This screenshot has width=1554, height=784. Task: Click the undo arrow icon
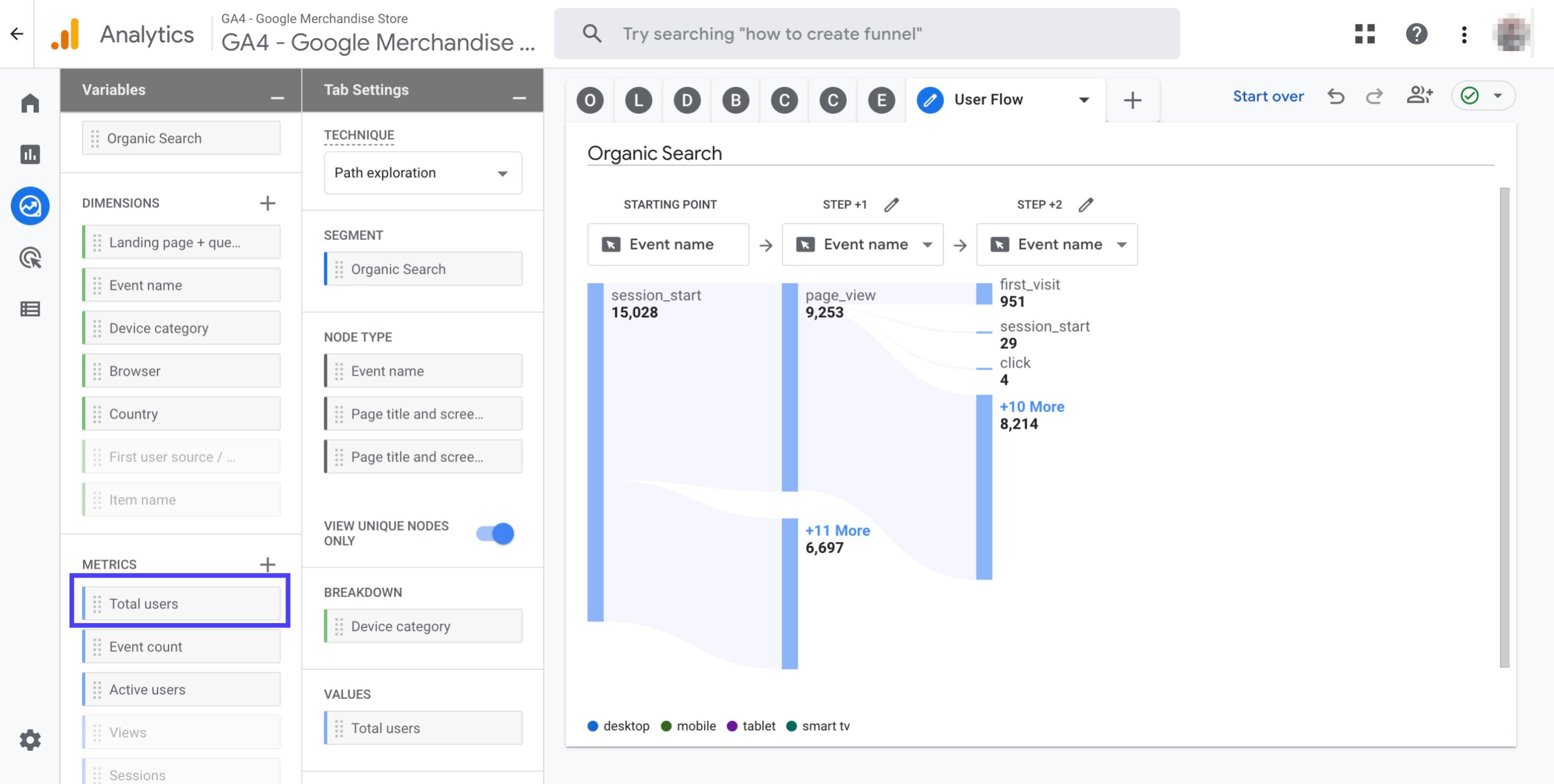pyautogui.click(x=1335, y=96)
